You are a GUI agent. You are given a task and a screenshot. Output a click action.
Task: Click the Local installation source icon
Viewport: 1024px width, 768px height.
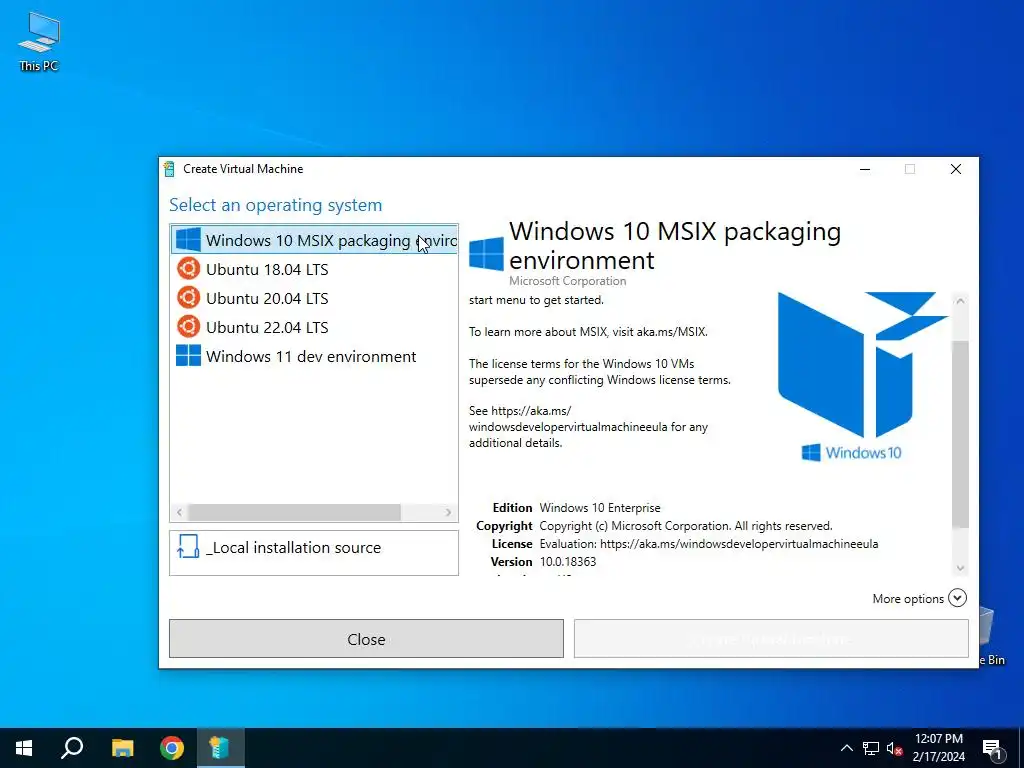coord(188,547)
